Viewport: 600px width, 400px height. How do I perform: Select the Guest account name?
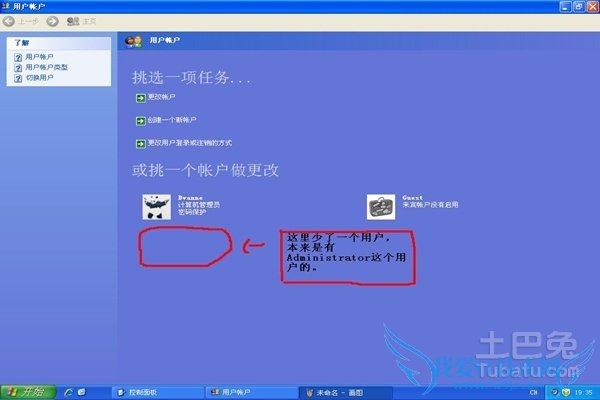click(412, 198)
